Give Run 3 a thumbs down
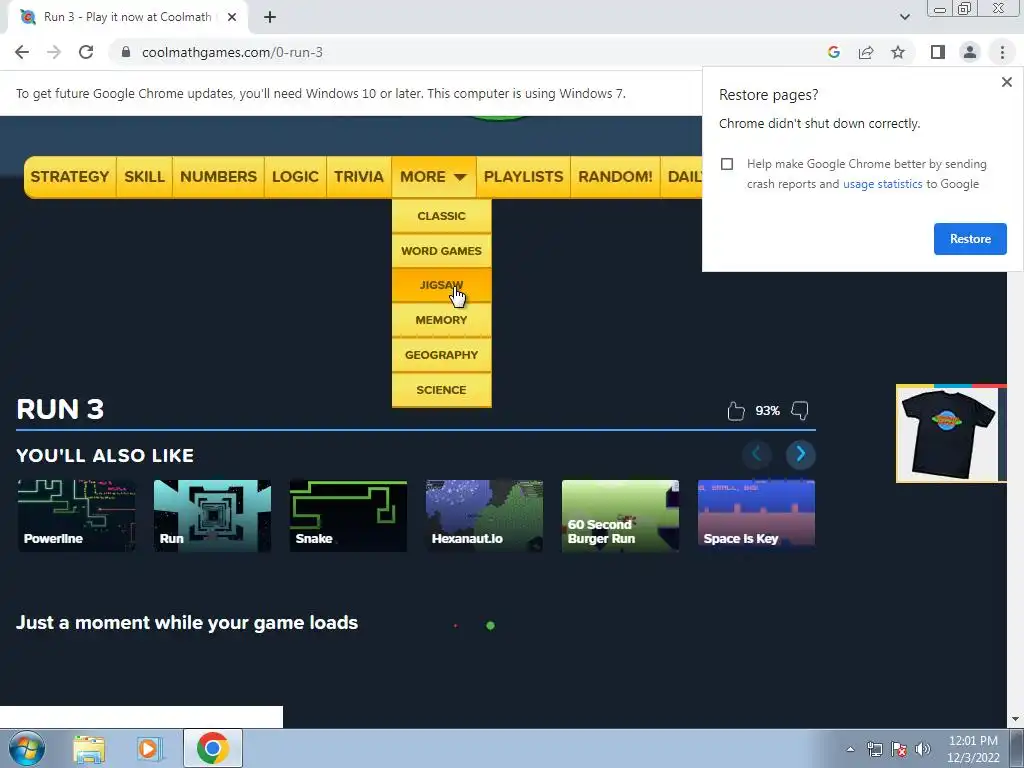 800,411
